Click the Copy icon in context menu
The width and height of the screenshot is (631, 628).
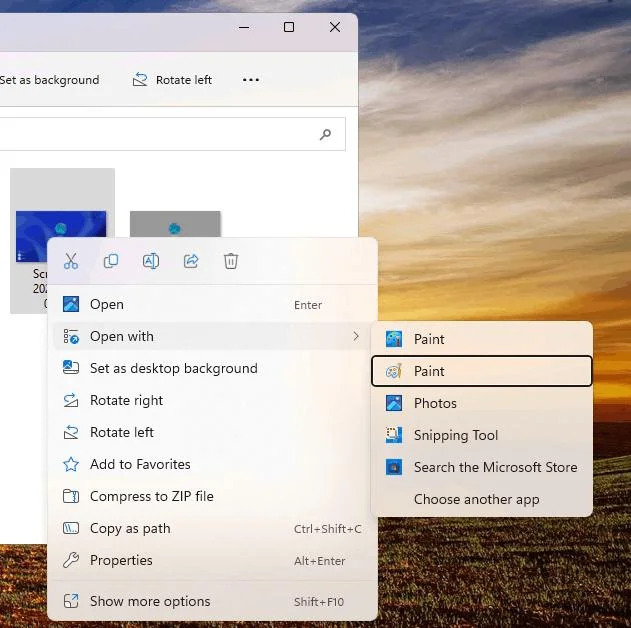pos(111,261)
